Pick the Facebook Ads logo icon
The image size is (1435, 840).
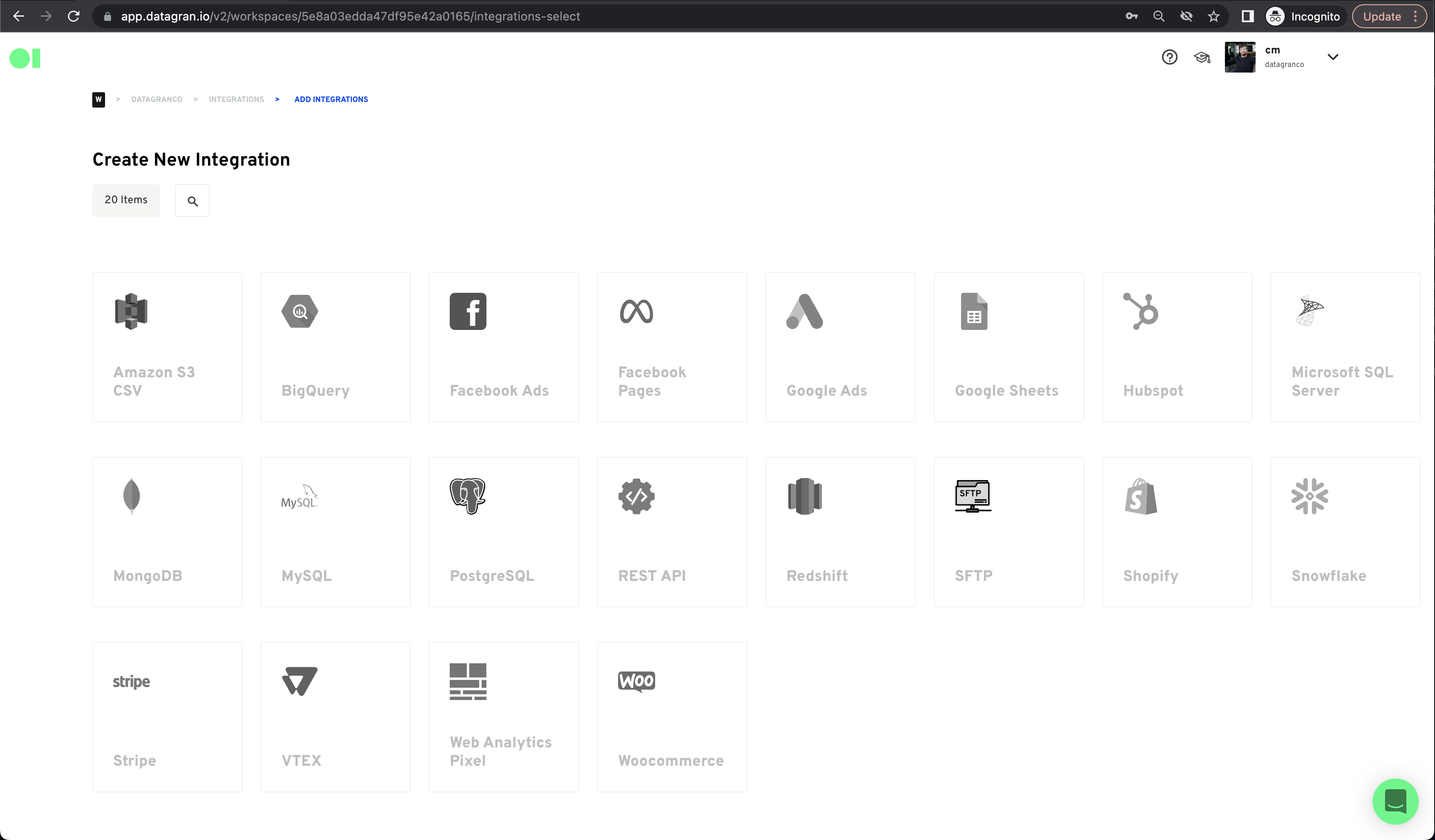coord(468,311)
